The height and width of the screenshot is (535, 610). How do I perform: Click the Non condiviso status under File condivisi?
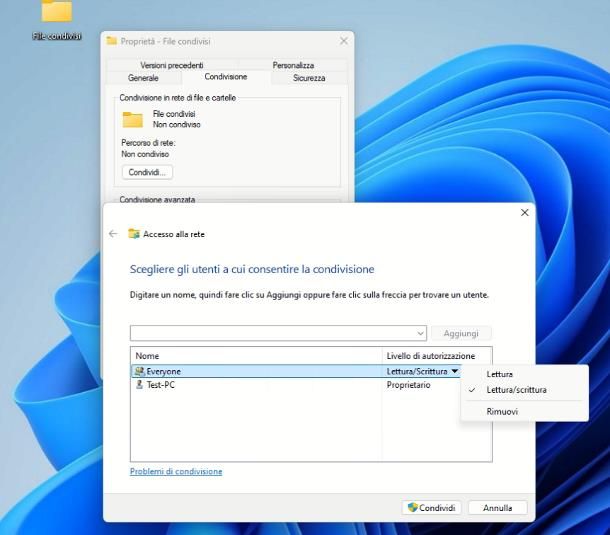click(177, 125)
